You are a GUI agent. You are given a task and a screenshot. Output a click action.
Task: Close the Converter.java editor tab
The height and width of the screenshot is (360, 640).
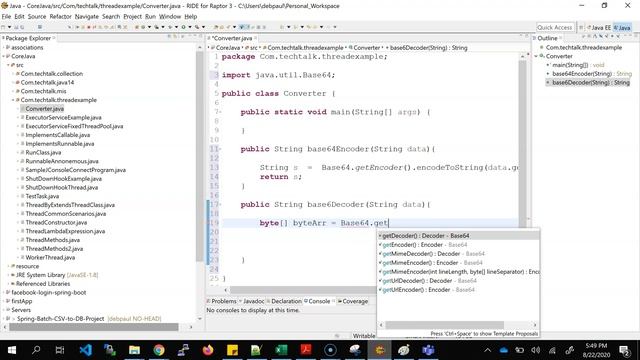point(256,38)
